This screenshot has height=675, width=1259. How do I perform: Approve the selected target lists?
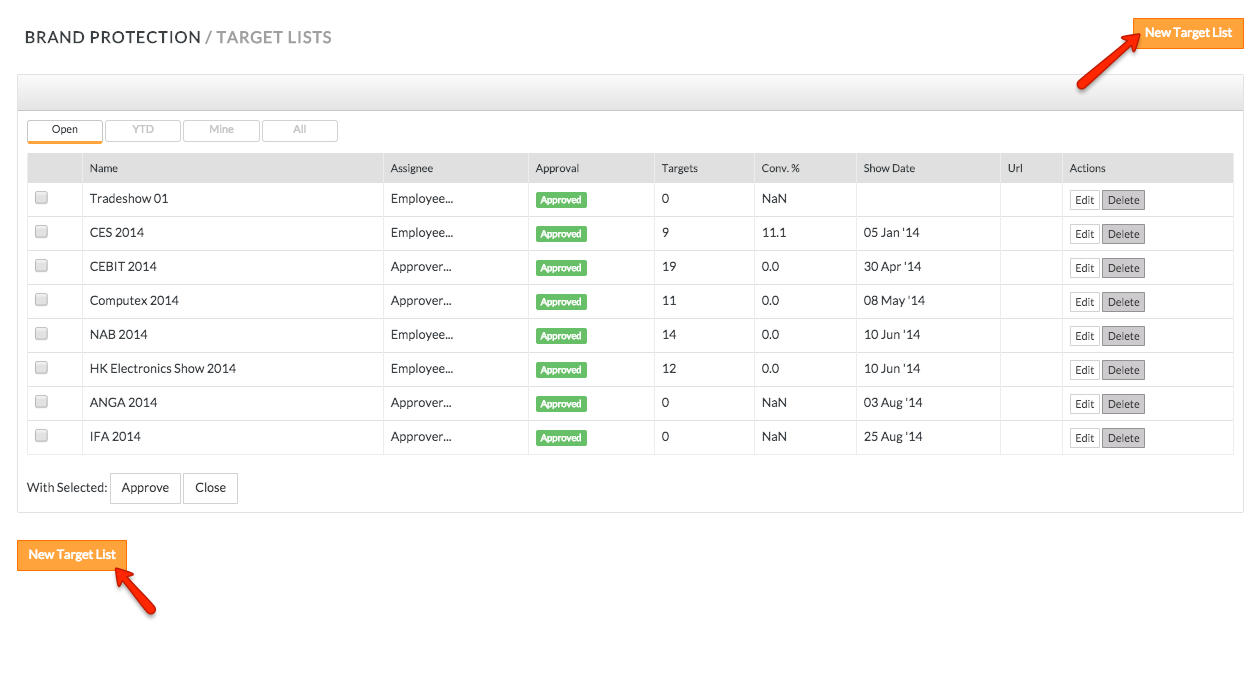pyautogui.click(x=145, y=488)
